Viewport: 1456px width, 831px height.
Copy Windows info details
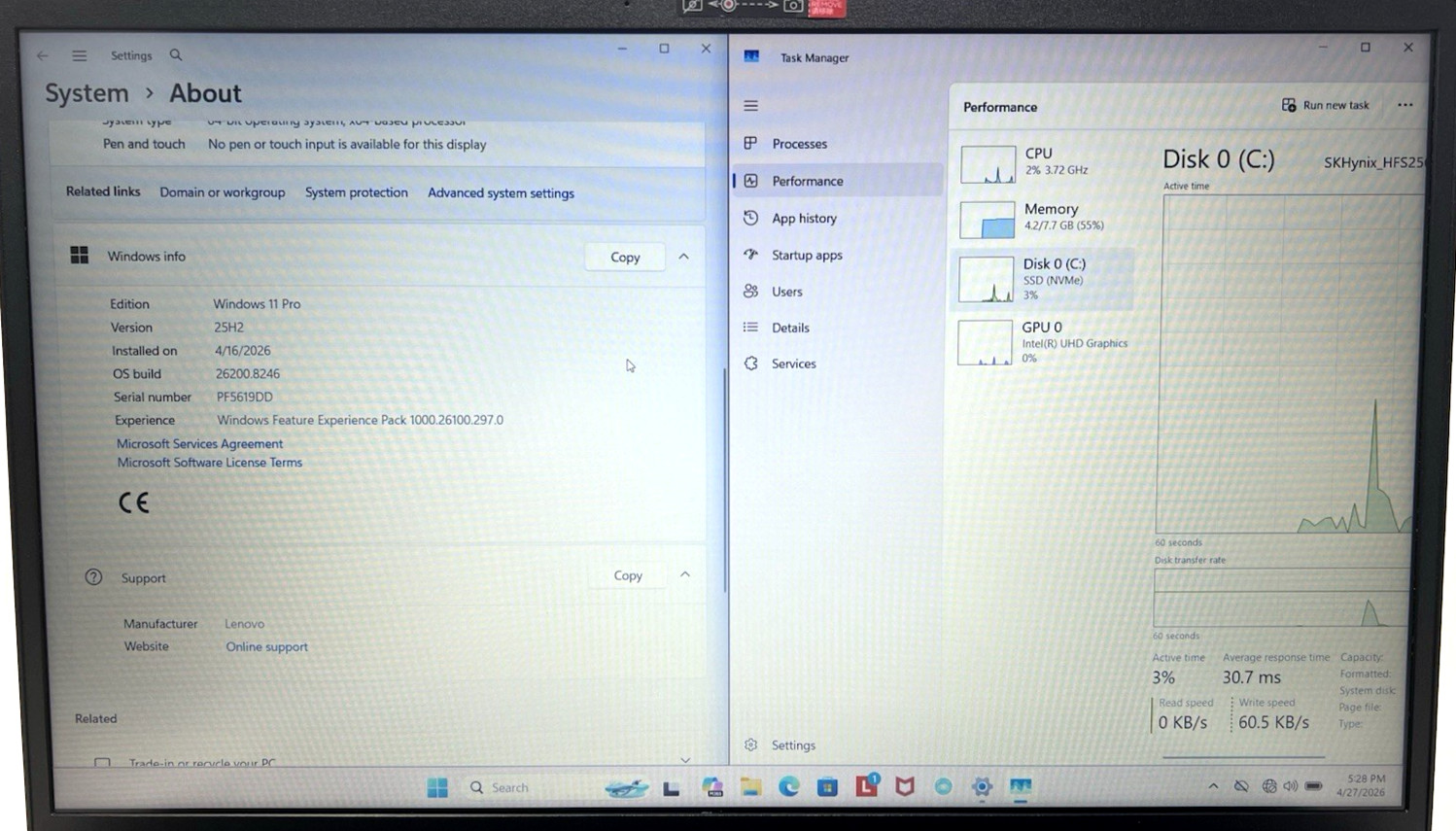click(x=625, y=258)
